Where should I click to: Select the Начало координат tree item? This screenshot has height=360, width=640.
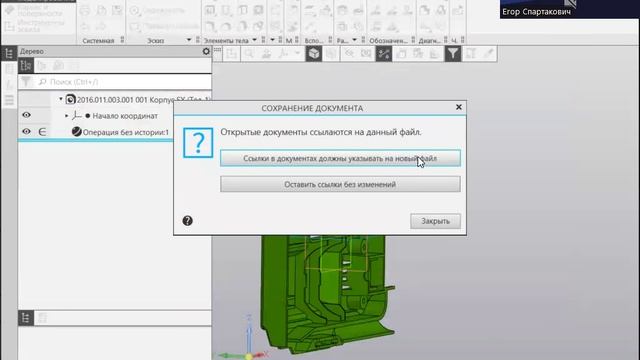(x=125, y=116)
